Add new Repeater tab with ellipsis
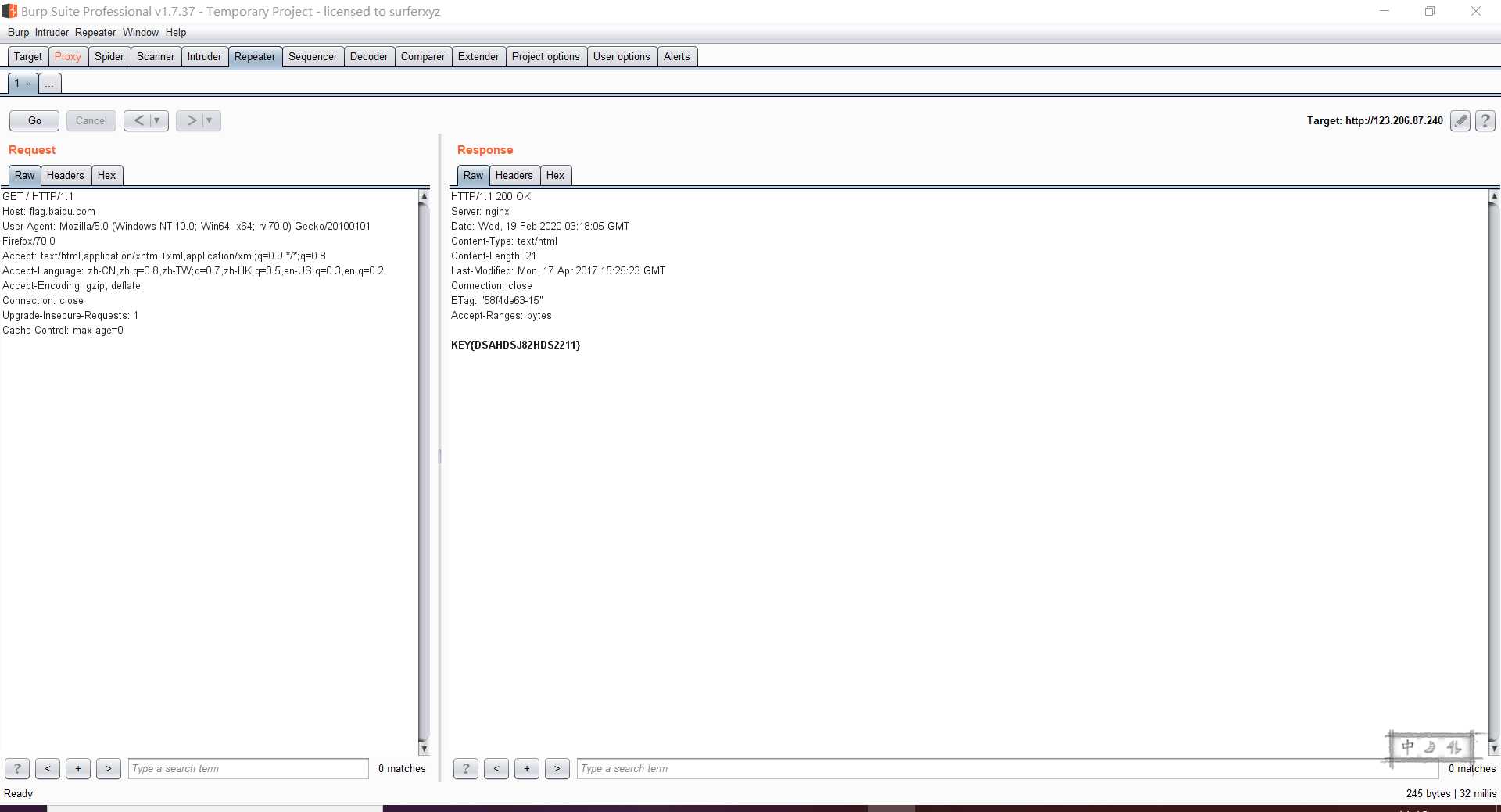Viewport: 1501px width, 812px height. coord(49,84)
